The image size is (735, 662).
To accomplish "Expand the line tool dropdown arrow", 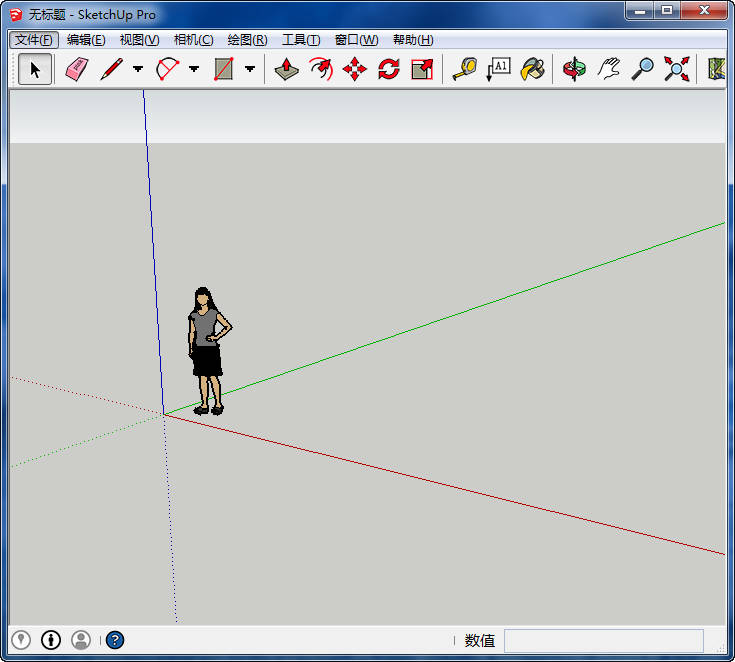I will (x=138, y=70).
